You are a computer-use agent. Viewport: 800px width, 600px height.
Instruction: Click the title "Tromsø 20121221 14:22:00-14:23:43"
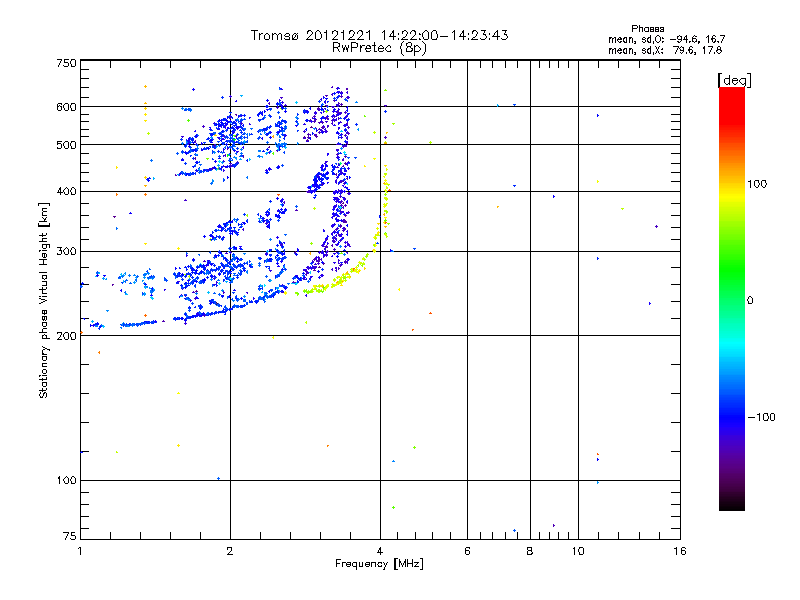point(380,35)
